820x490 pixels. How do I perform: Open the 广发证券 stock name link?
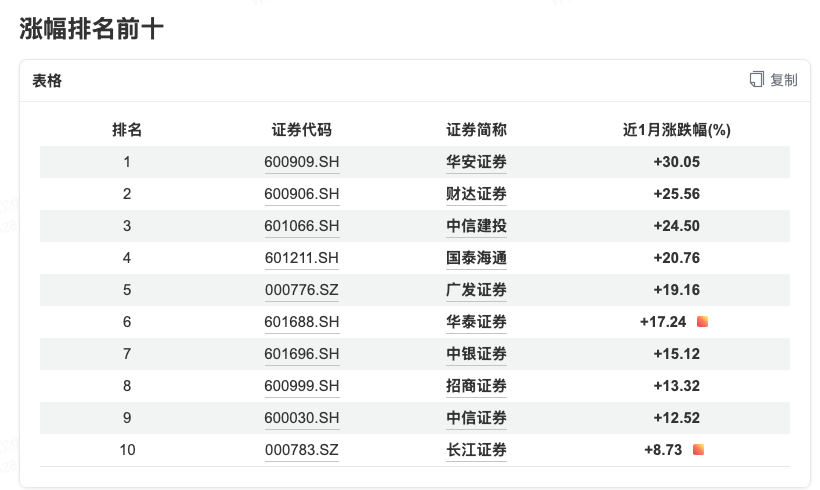[x=476, y=290]
